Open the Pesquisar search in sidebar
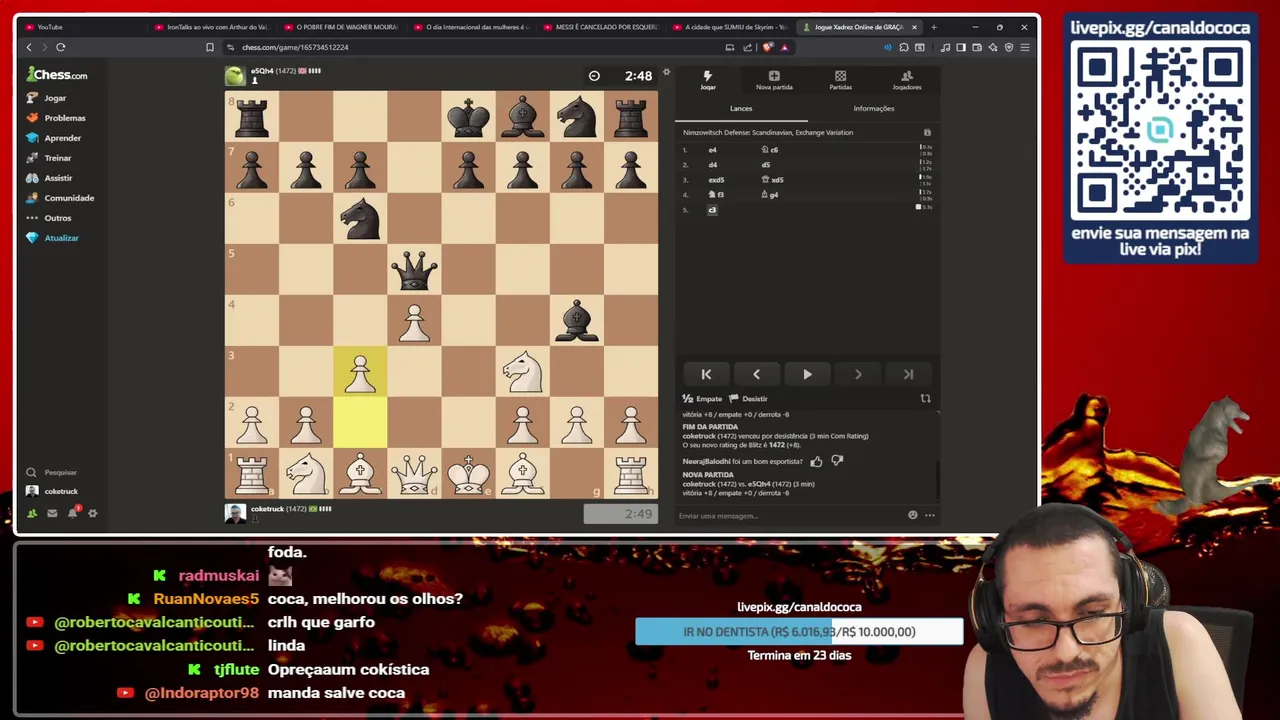The height and width of the screenshot is (720, 1280). pyautogui.click(x=53, y=472)
